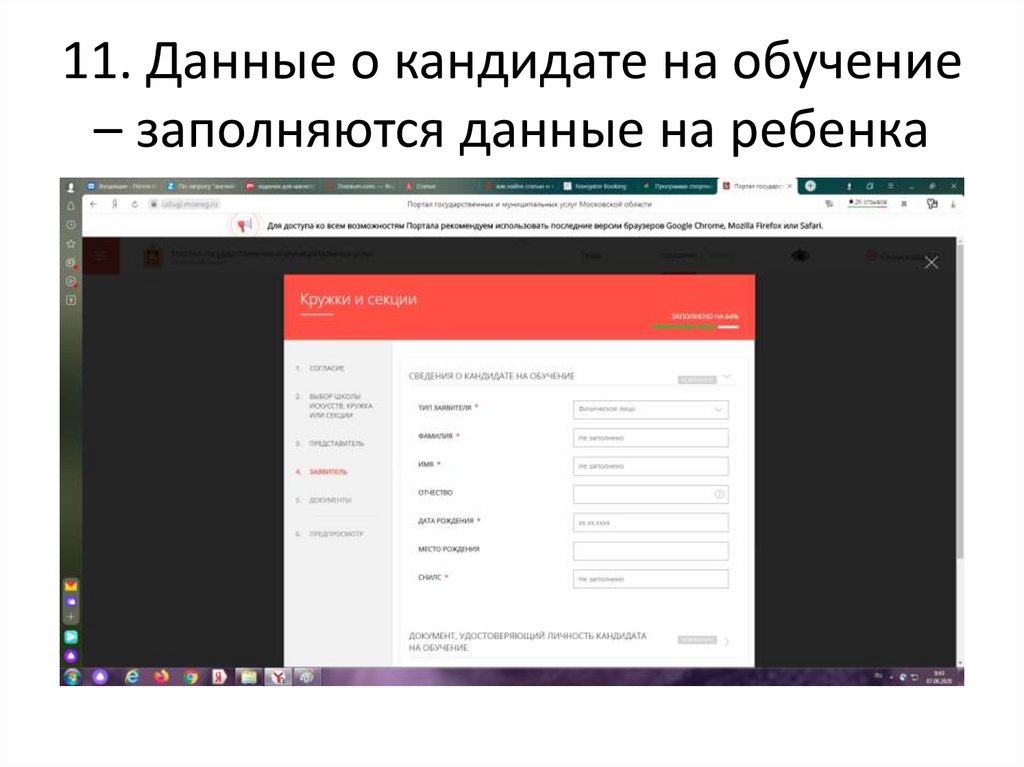Select the Согласие step in the wizard sidebar
Screen dimensions: 1024x767
[x=327, y=369]
